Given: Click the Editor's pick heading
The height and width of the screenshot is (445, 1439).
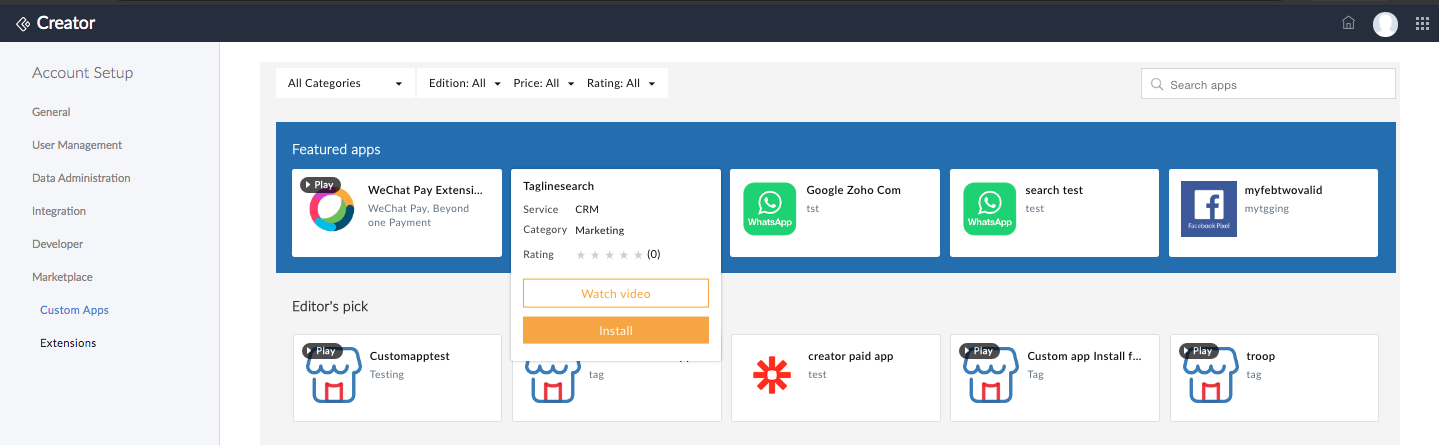Looking at the screenshot, I should point(330,306).
